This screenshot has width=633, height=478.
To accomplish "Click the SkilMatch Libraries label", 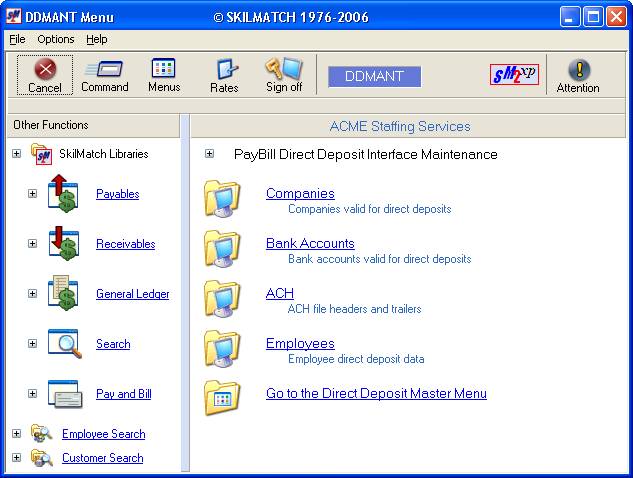I will (104, 154).
